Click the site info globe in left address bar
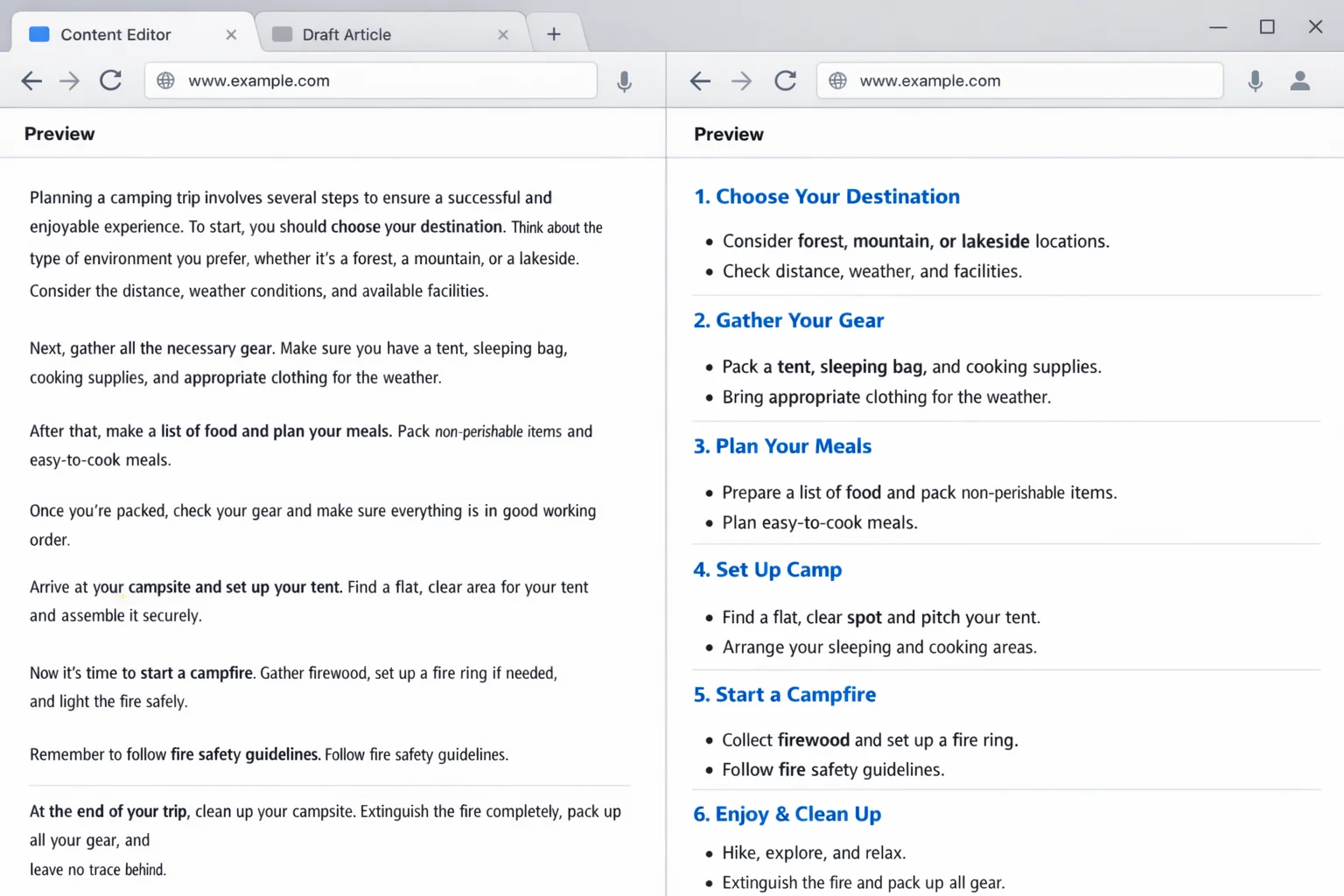This screenshot has width=1344, height=896. pyautogui.click(x=166, y=80)
